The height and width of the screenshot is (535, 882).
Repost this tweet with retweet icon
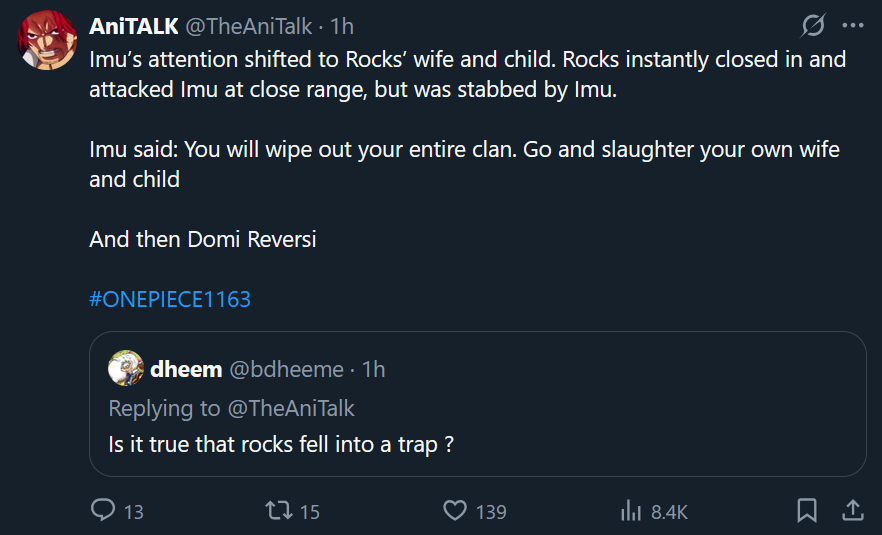click(x=277, y=511)
